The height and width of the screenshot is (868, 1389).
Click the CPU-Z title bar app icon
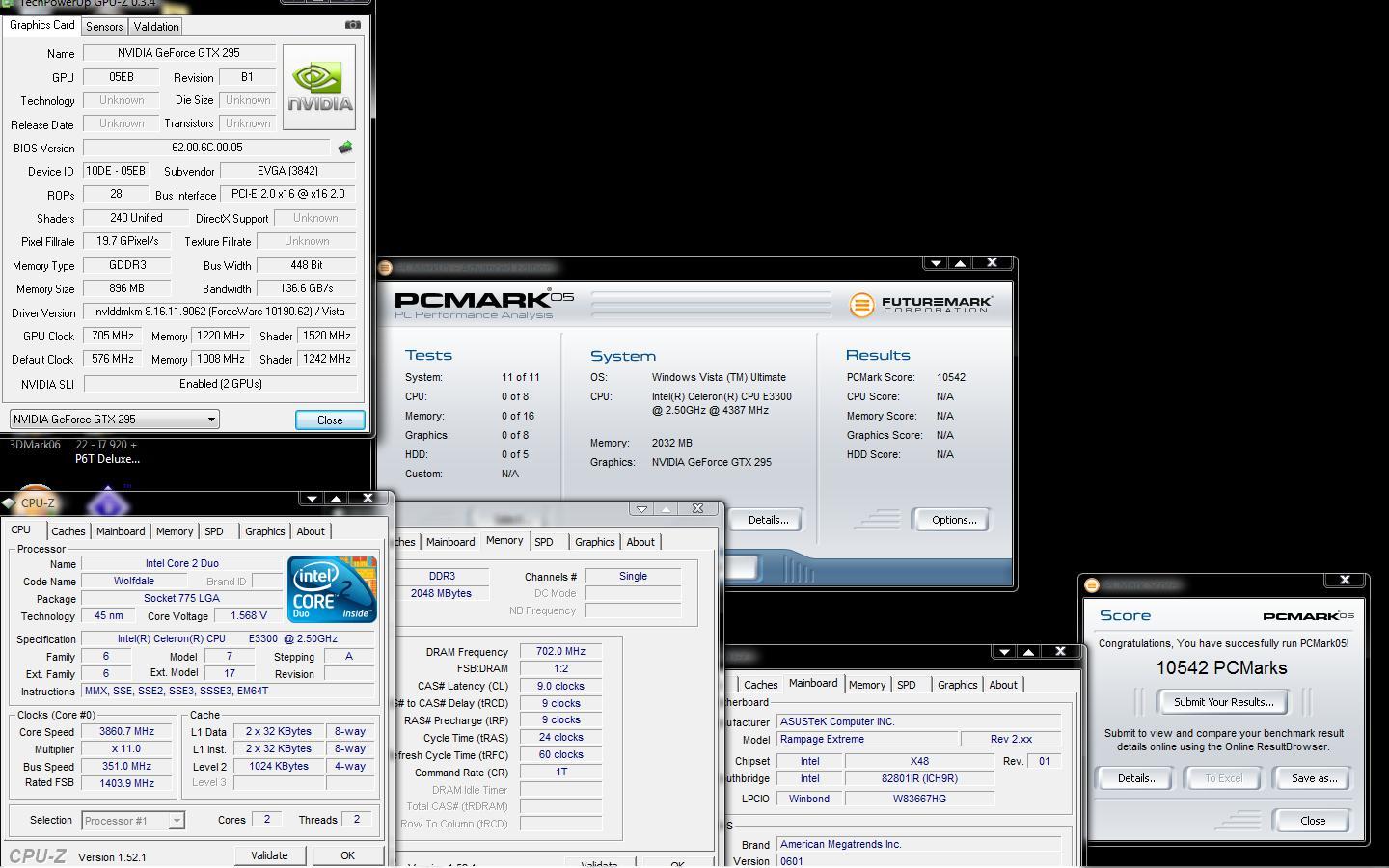click(x=10, y=502)
